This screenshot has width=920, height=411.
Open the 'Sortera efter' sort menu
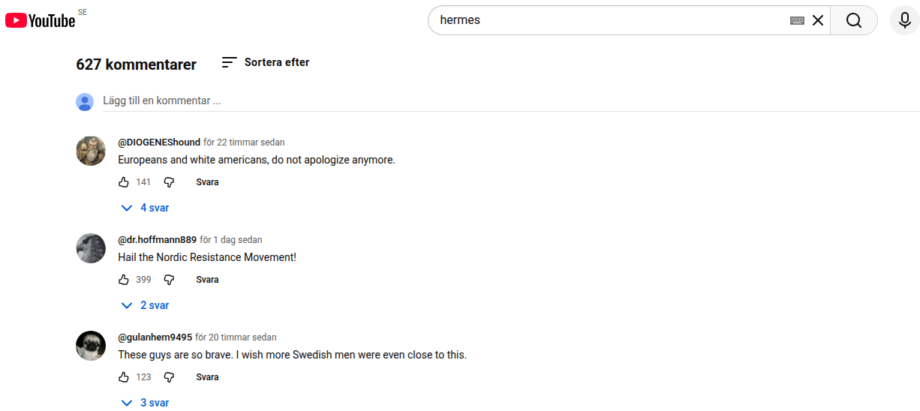click(265, 62)
